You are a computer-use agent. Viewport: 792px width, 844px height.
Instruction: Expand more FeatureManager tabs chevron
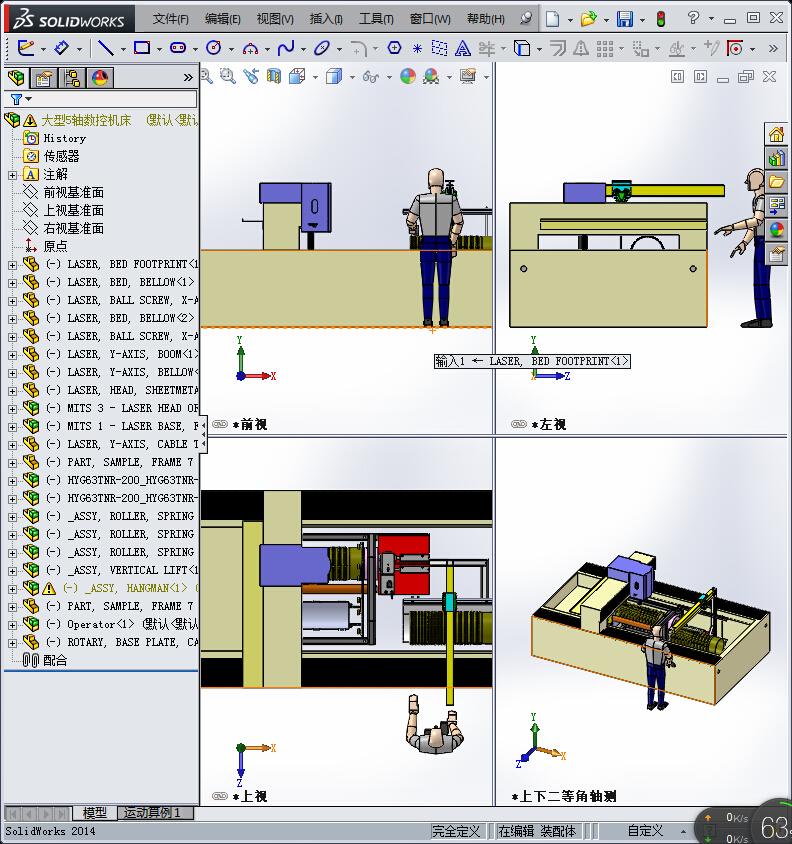point(187,78)
